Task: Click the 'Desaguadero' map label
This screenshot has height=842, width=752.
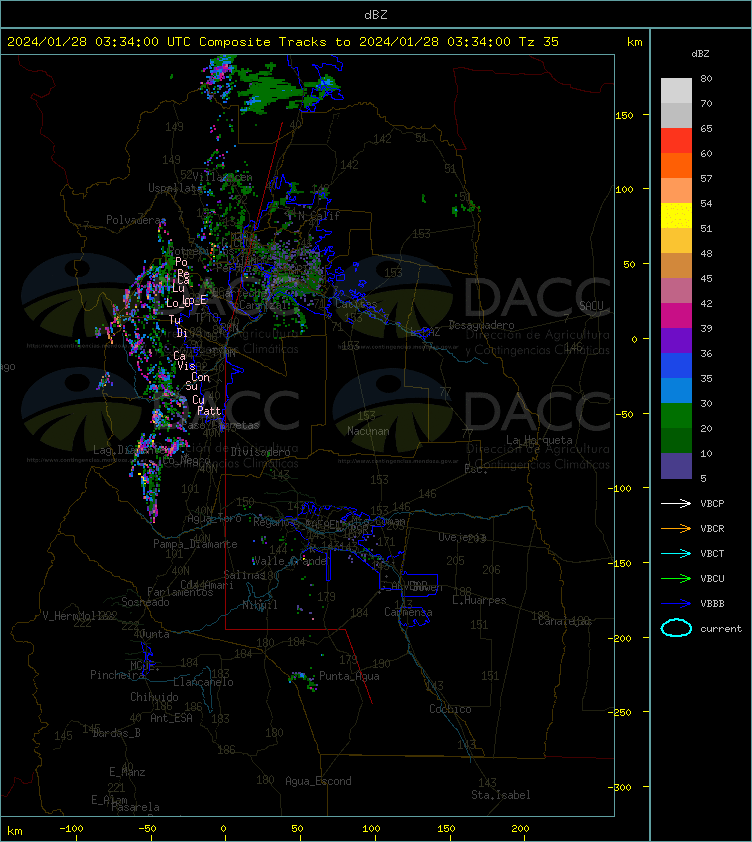Action: coord(481,325)
